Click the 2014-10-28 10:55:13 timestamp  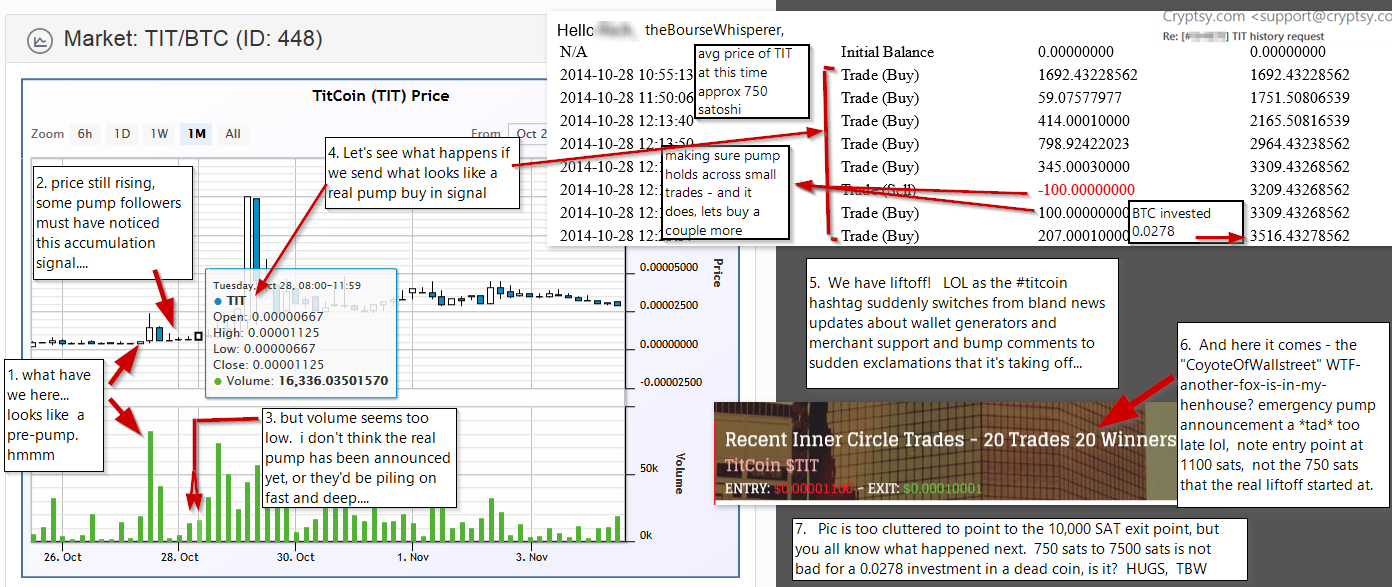pyautogui.click(x=626, y=75)
